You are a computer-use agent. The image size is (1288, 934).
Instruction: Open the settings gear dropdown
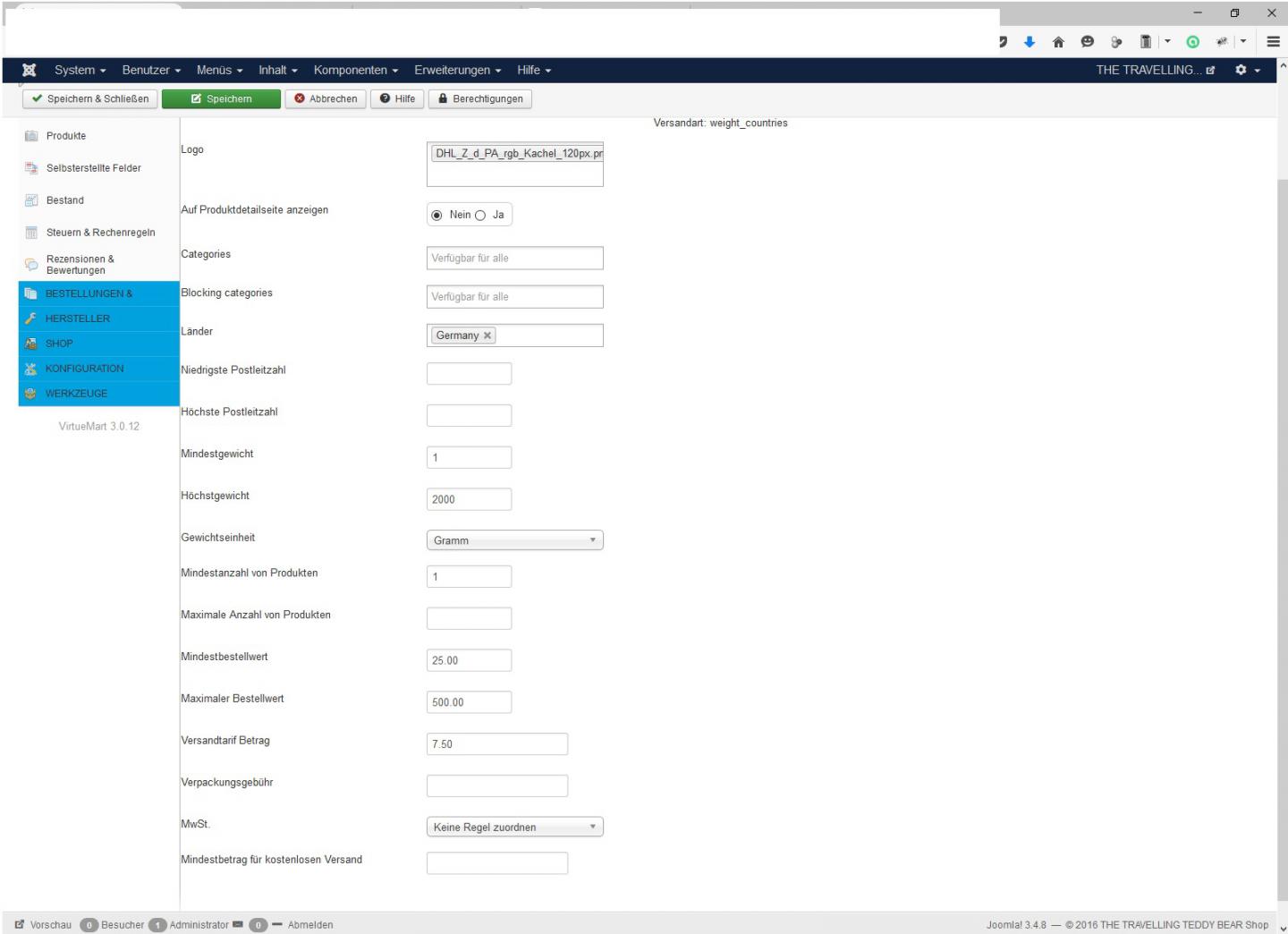click(1247, 70)
